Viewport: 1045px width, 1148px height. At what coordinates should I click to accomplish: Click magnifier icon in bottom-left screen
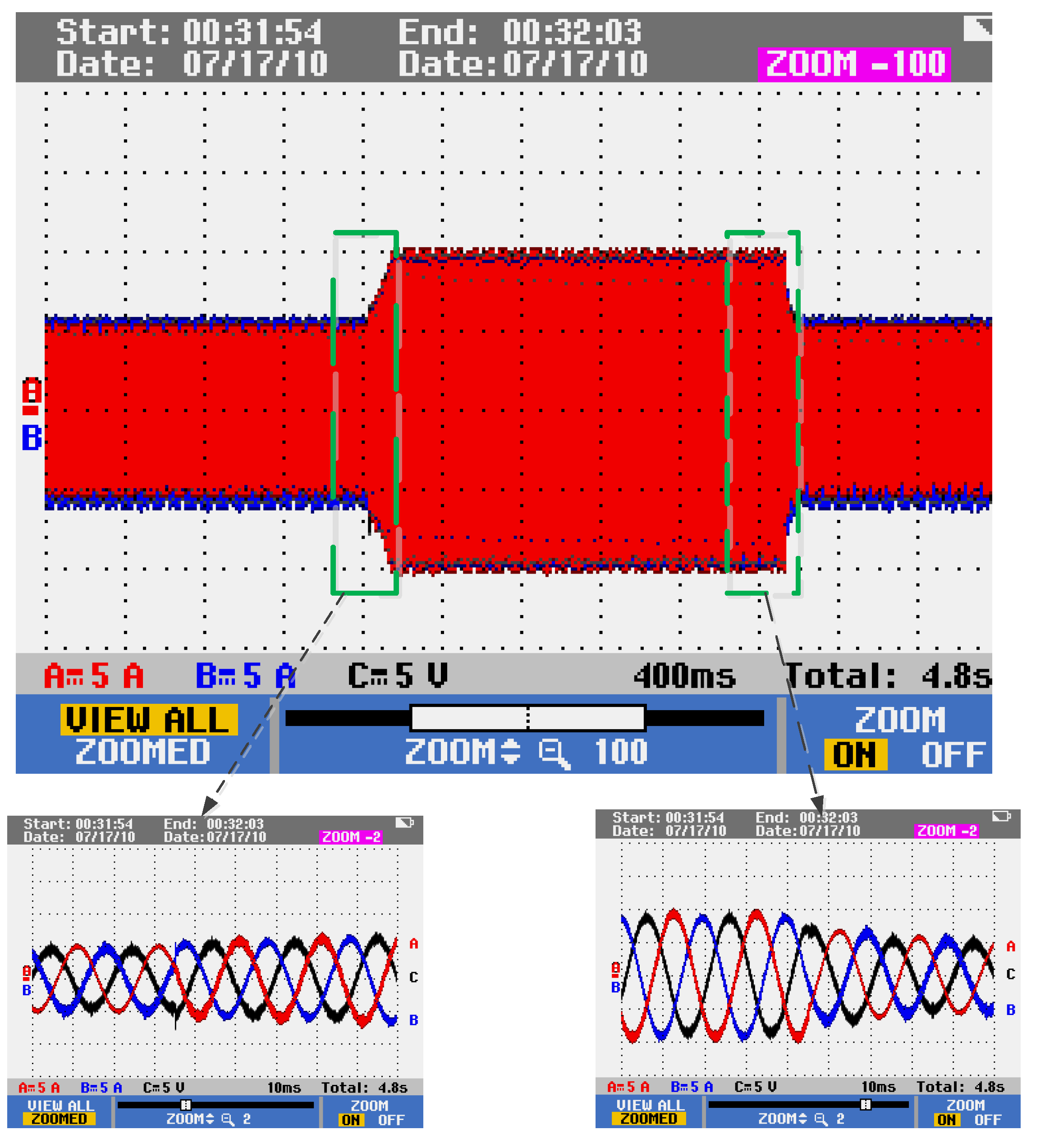pos(227,1119)
